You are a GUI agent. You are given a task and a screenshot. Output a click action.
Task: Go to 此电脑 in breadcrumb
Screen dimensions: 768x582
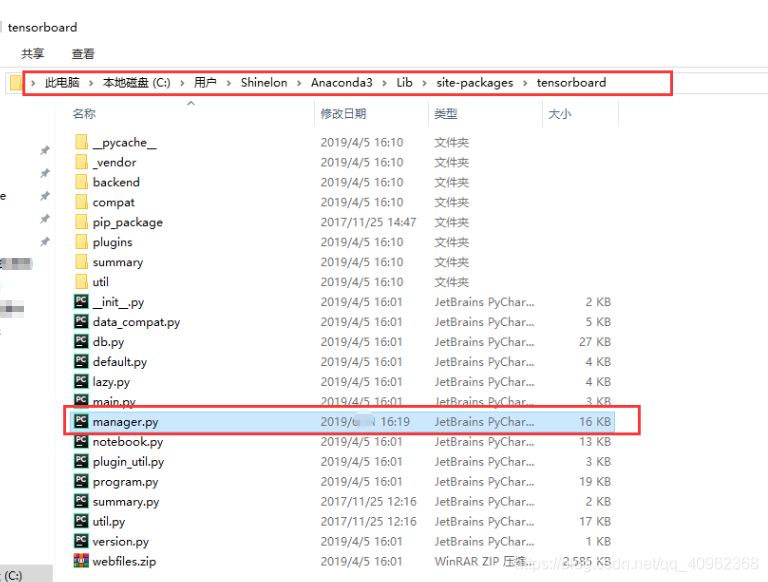click(62, 82)
